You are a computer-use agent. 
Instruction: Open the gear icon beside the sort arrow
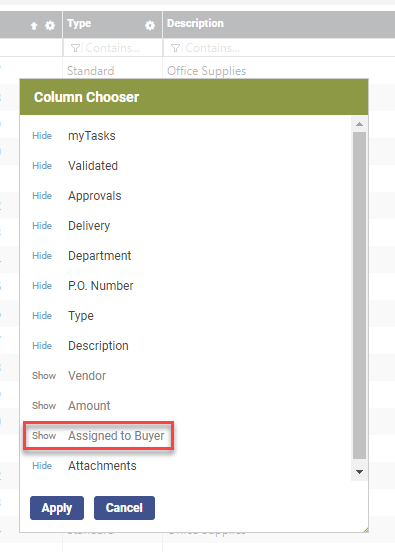50,25
